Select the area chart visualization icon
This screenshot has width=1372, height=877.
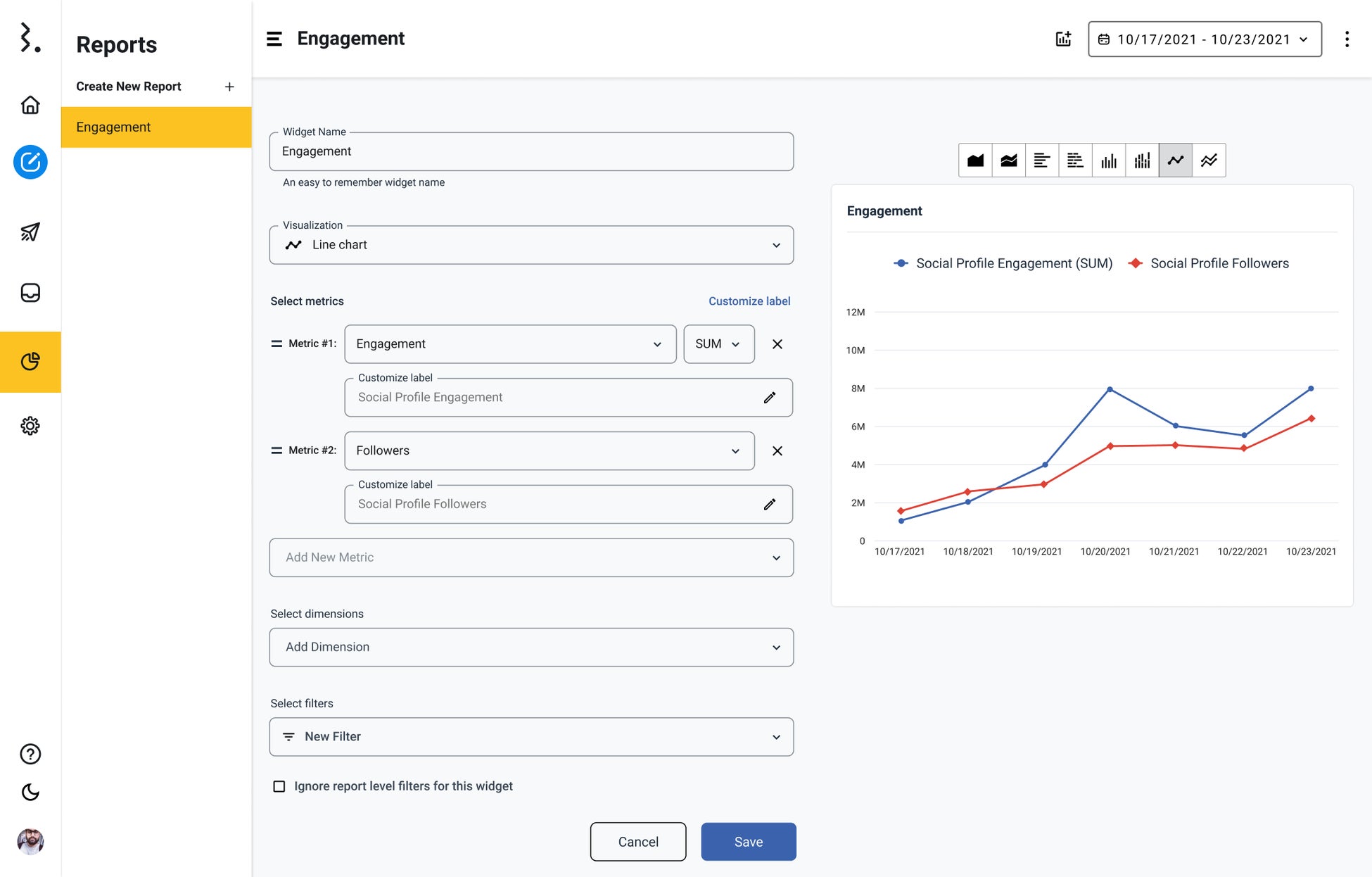(x=975, y=160)
